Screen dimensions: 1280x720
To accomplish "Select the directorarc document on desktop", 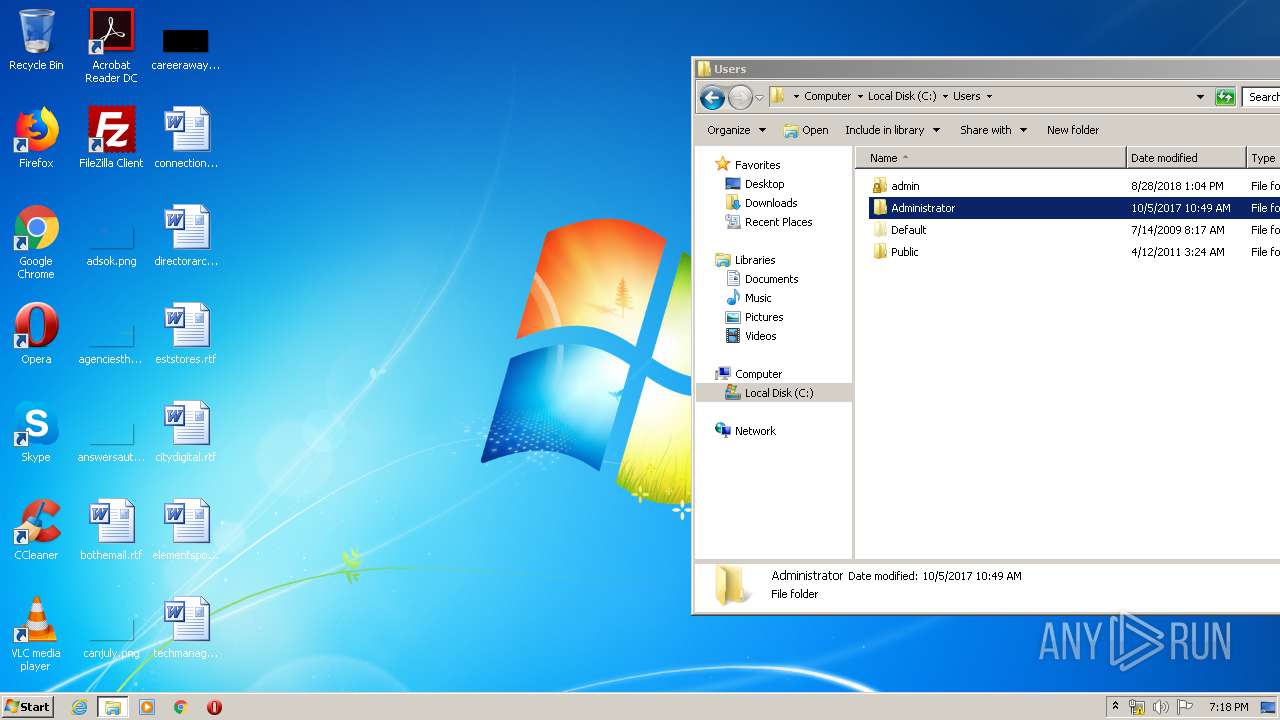I will (186, 236).
